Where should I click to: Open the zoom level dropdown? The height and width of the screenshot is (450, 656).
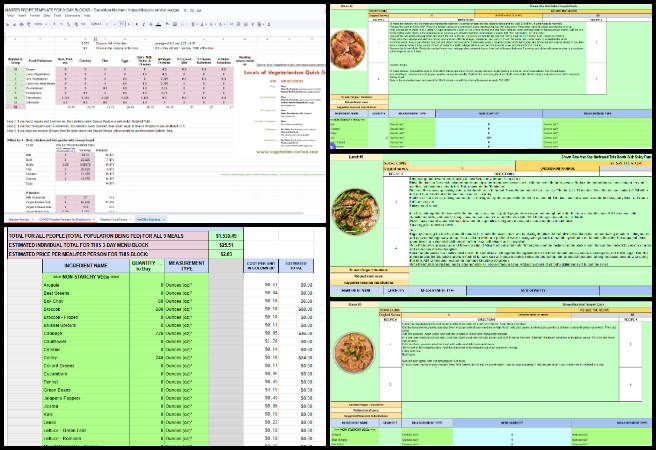pos(41,24)
